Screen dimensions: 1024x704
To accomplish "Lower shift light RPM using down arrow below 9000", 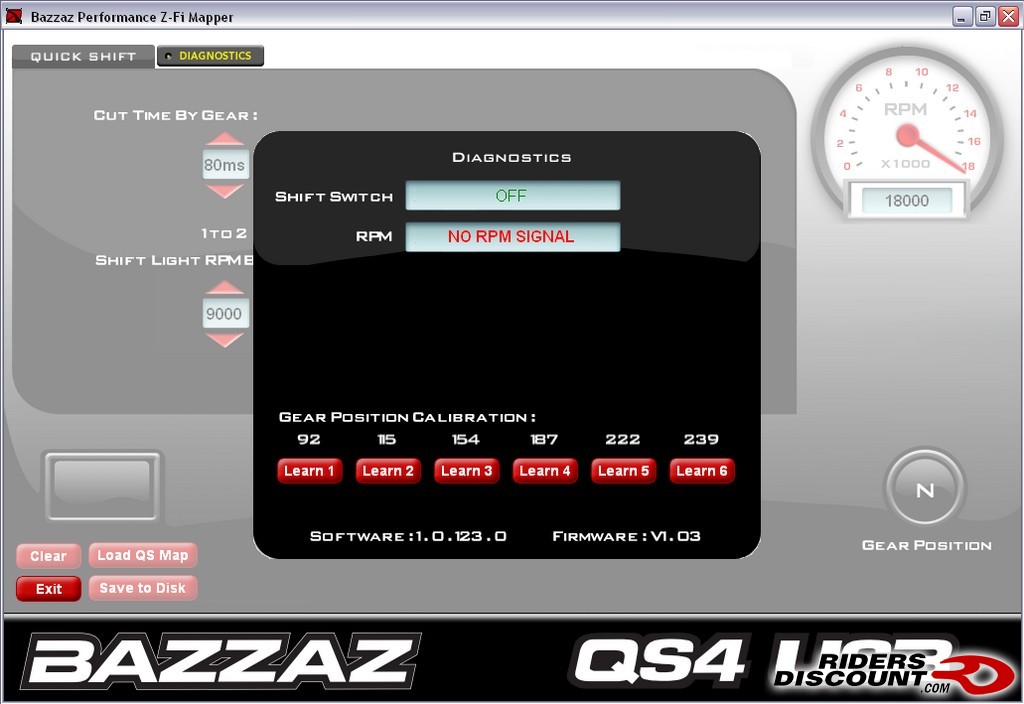I will 225,340.
